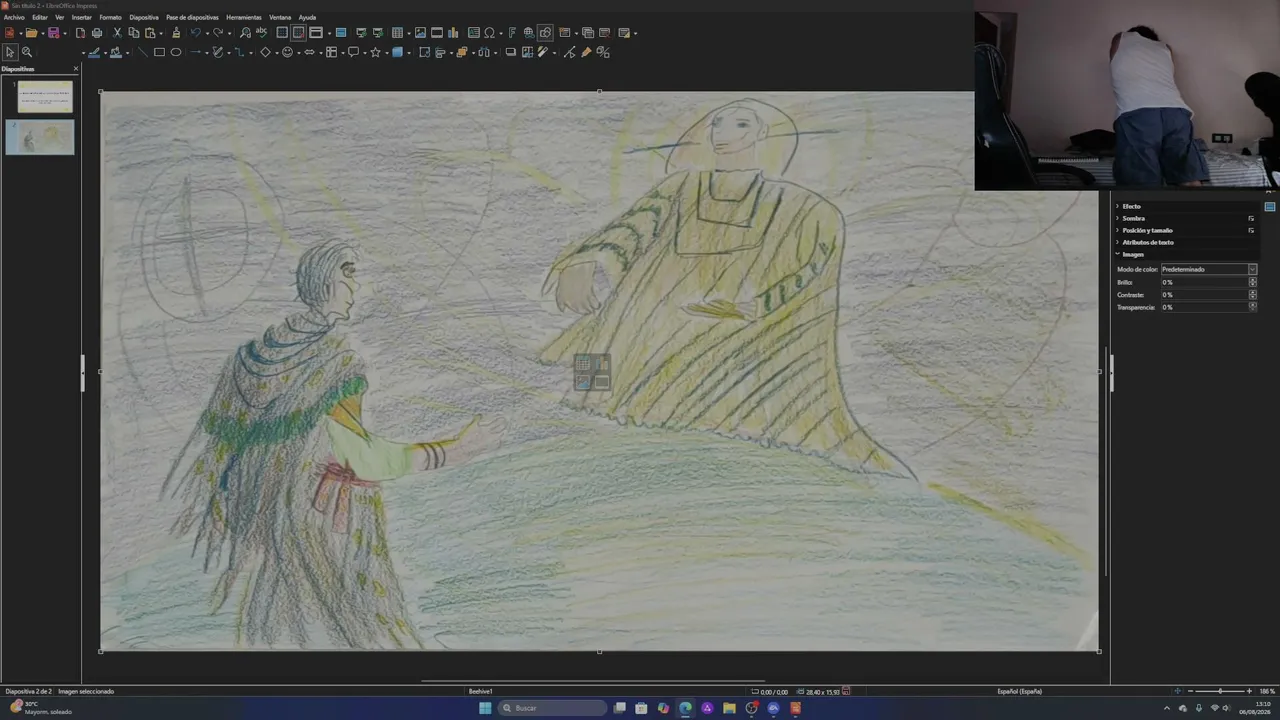Viewport: 1280px width, 720px height.
Task: Select the Zoom and pan tool
Action: click(27, 52)
